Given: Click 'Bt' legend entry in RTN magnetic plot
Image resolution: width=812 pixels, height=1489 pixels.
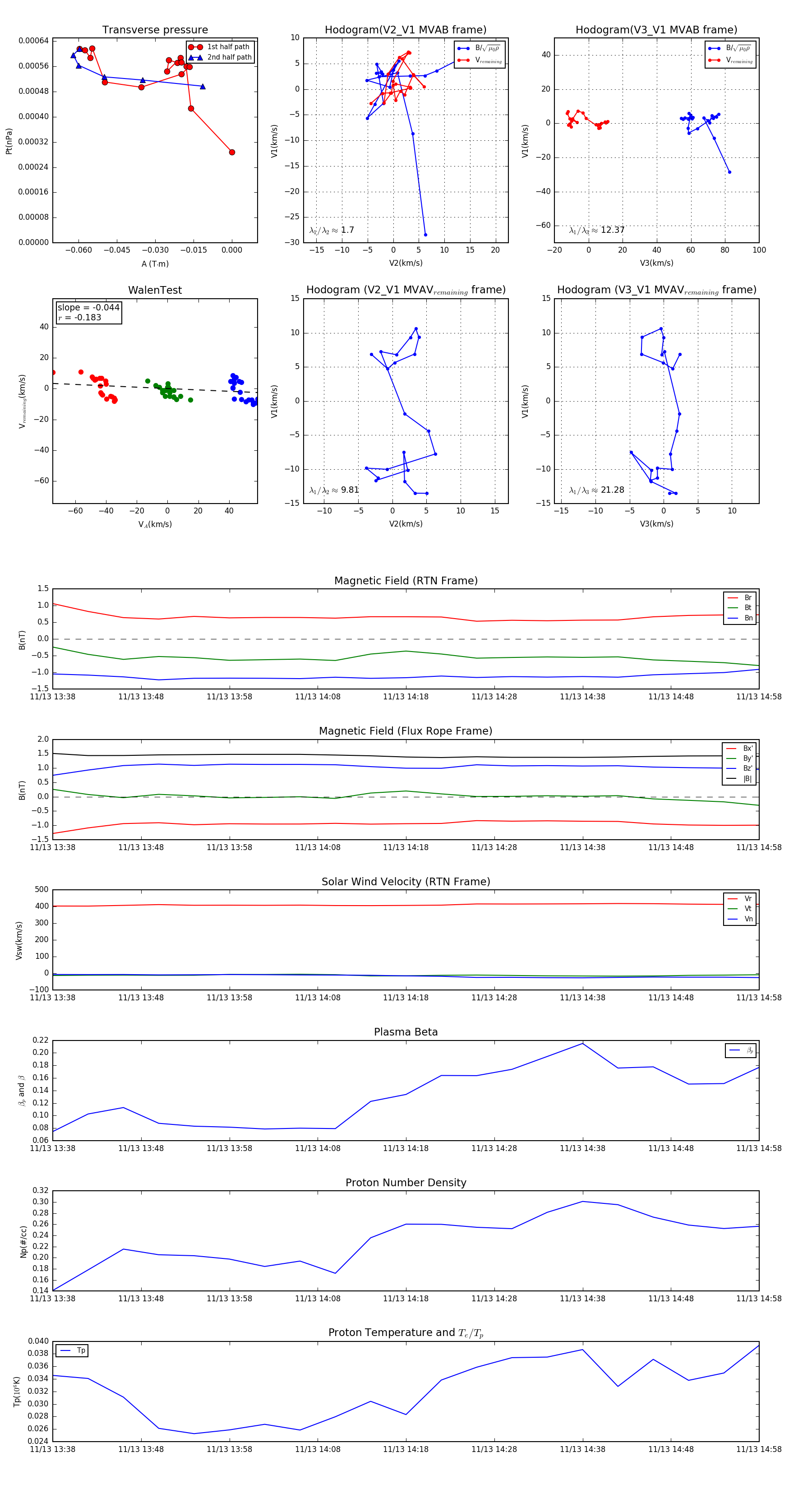Looking at the screenshot, I should pos(740,607).
